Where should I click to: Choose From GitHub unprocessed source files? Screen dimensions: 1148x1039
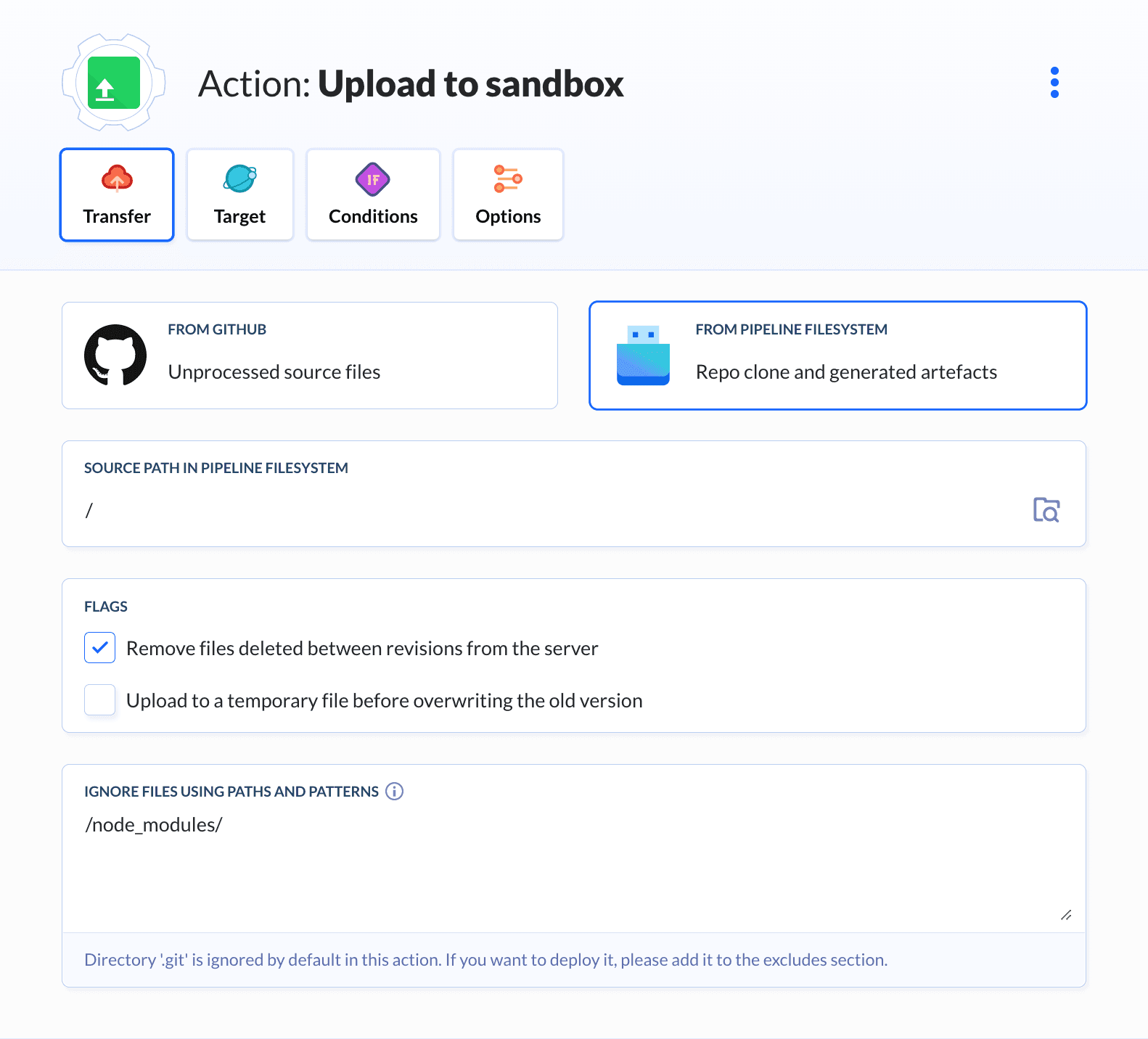(x=310, y=356)
